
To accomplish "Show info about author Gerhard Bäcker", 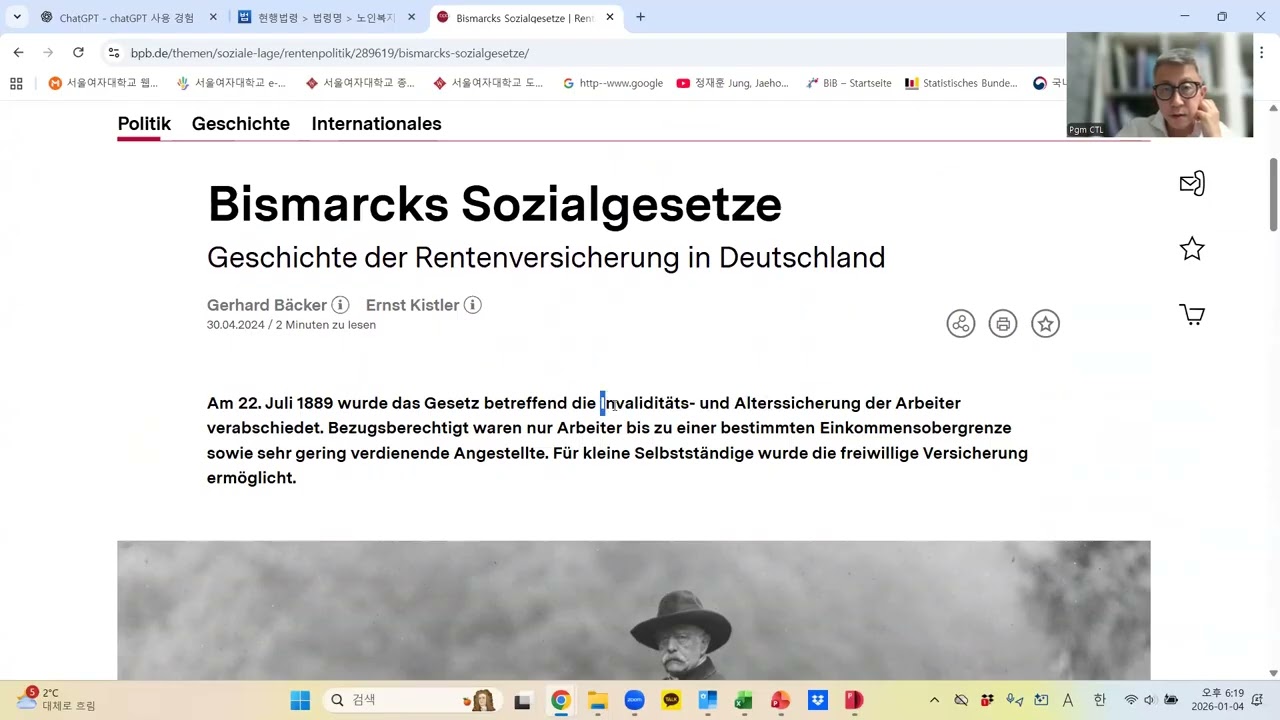I will click(340, 305).
